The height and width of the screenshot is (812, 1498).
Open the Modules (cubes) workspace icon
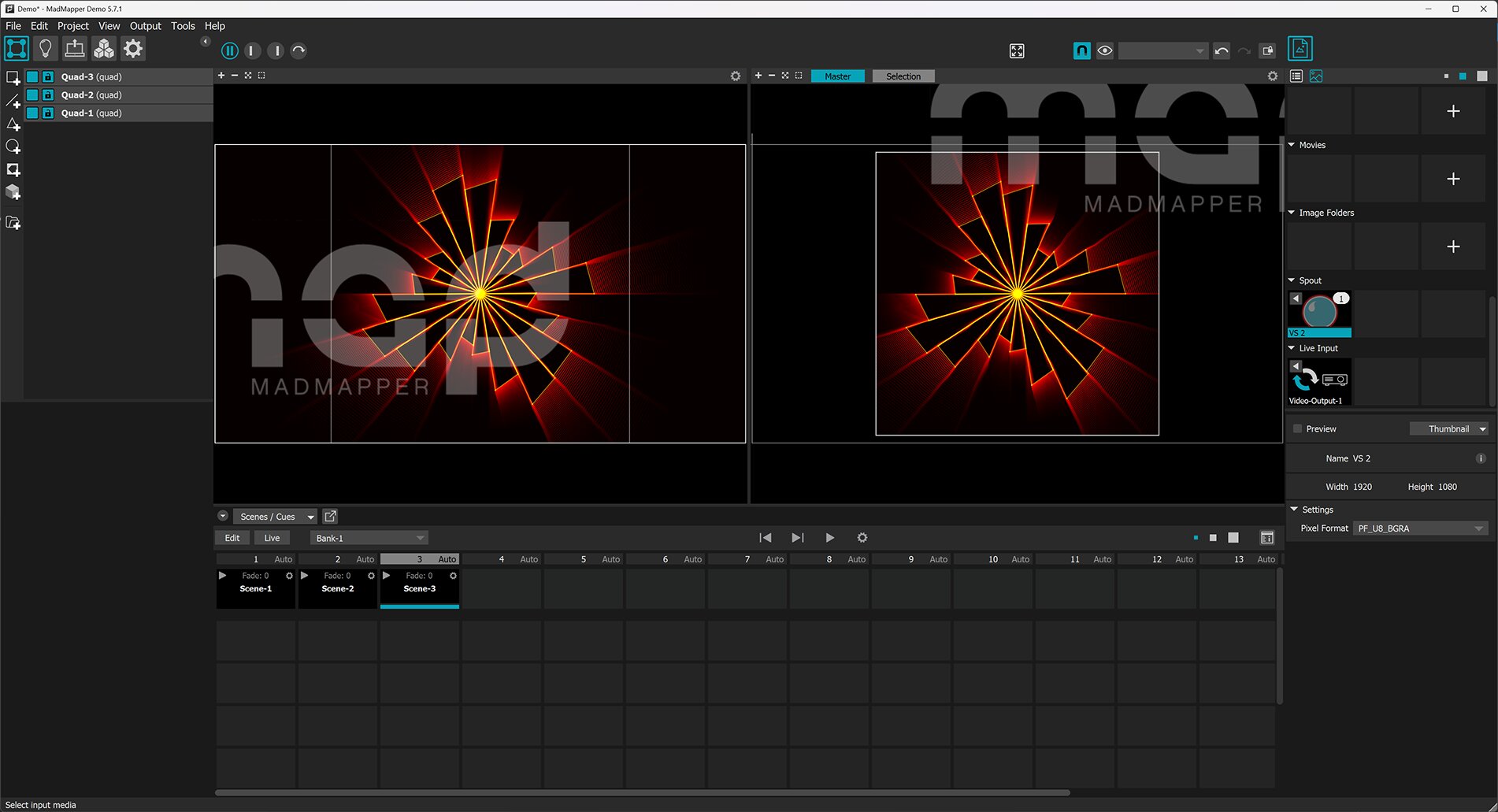coord(104,49)
